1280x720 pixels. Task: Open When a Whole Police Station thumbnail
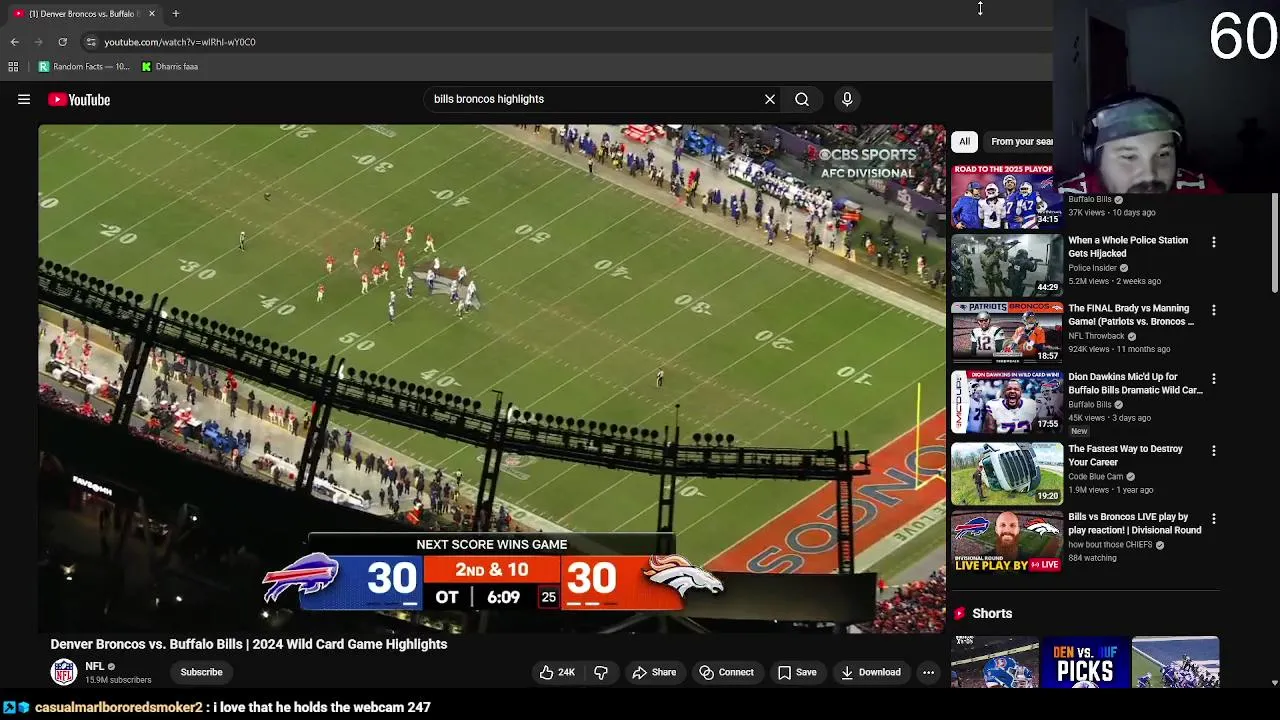coord(1007,264)
